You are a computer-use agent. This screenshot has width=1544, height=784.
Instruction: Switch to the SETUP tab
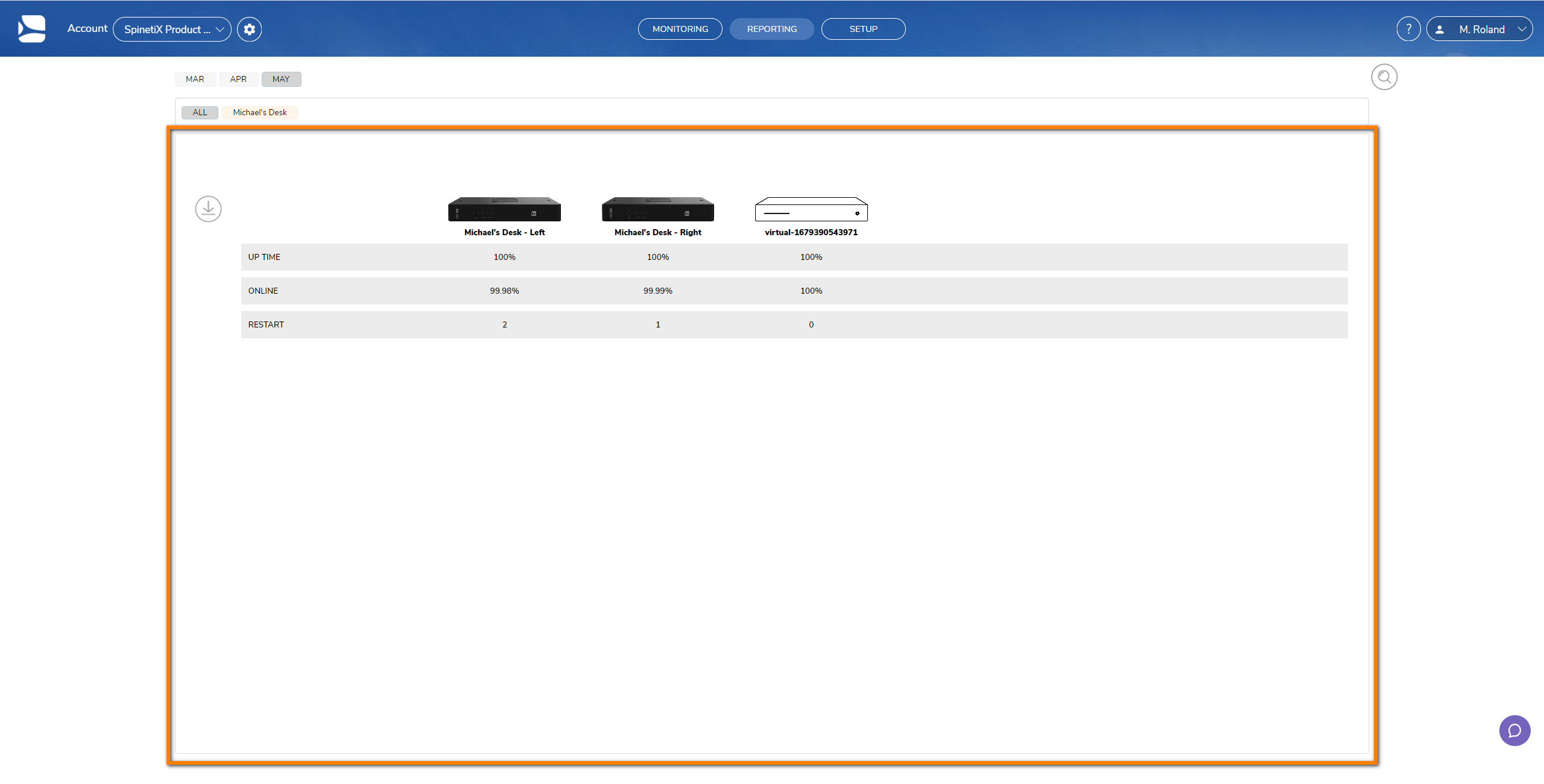coord(864,29)
